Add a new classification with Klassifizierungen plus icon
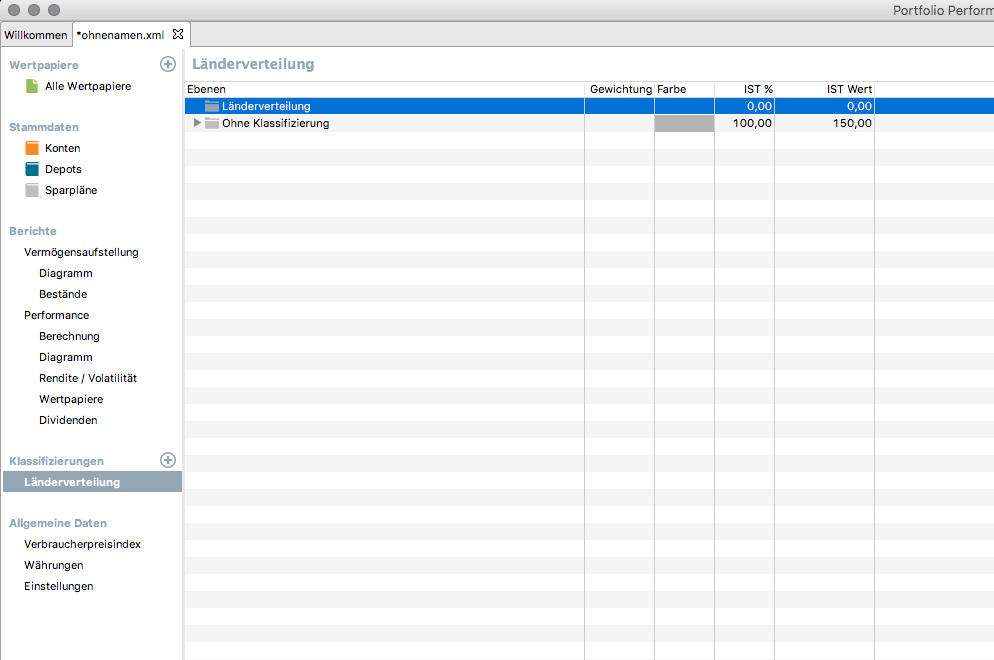 point(167,460)
